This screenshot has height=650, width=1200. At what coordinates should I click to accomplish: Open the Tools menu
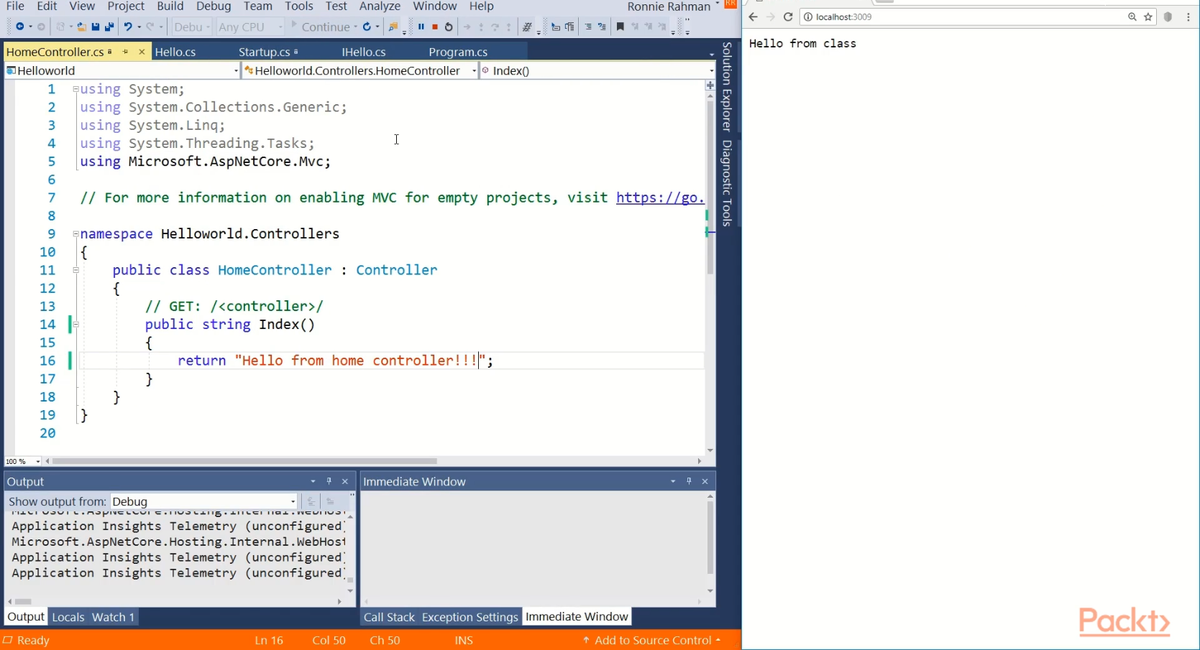click(x=299, y=6)
